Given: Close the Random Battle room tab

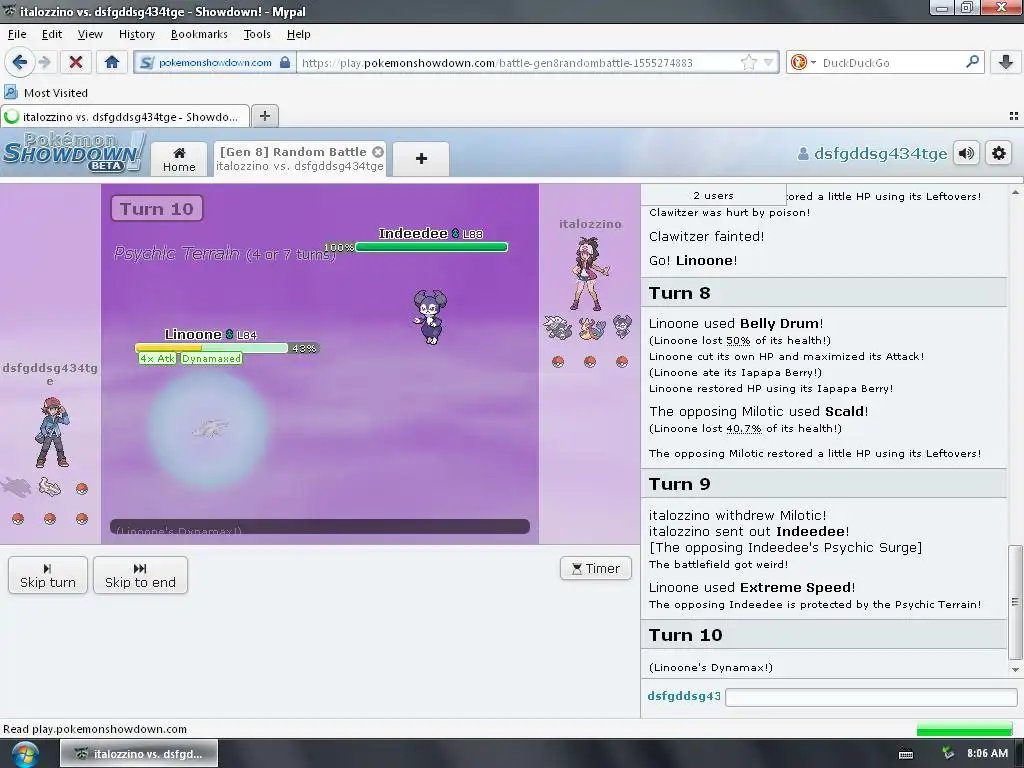Looking at the screenshot, I should (377, 152).
